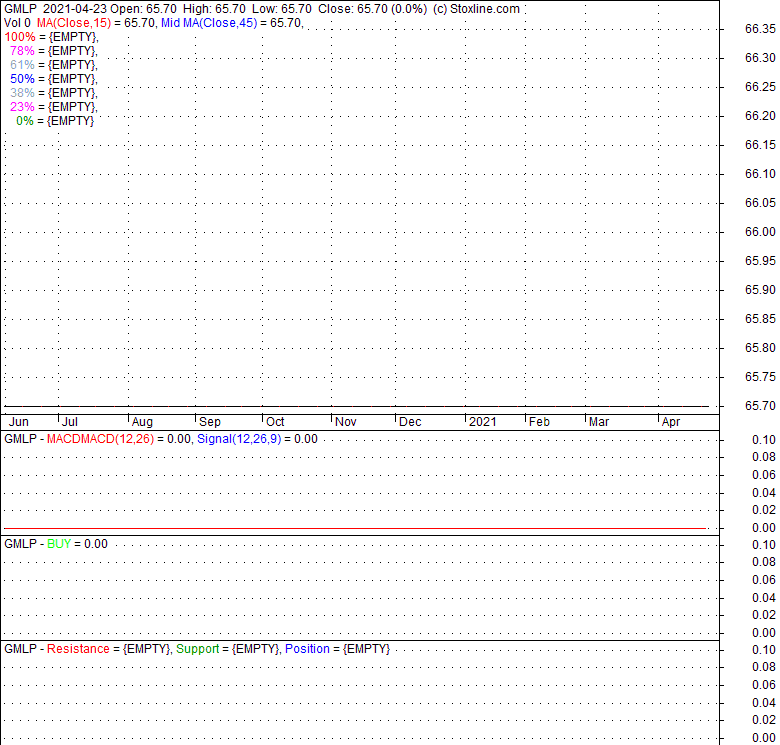Click the 100% Fibonacci level label

pyautogui.click(x=20, y=37)
